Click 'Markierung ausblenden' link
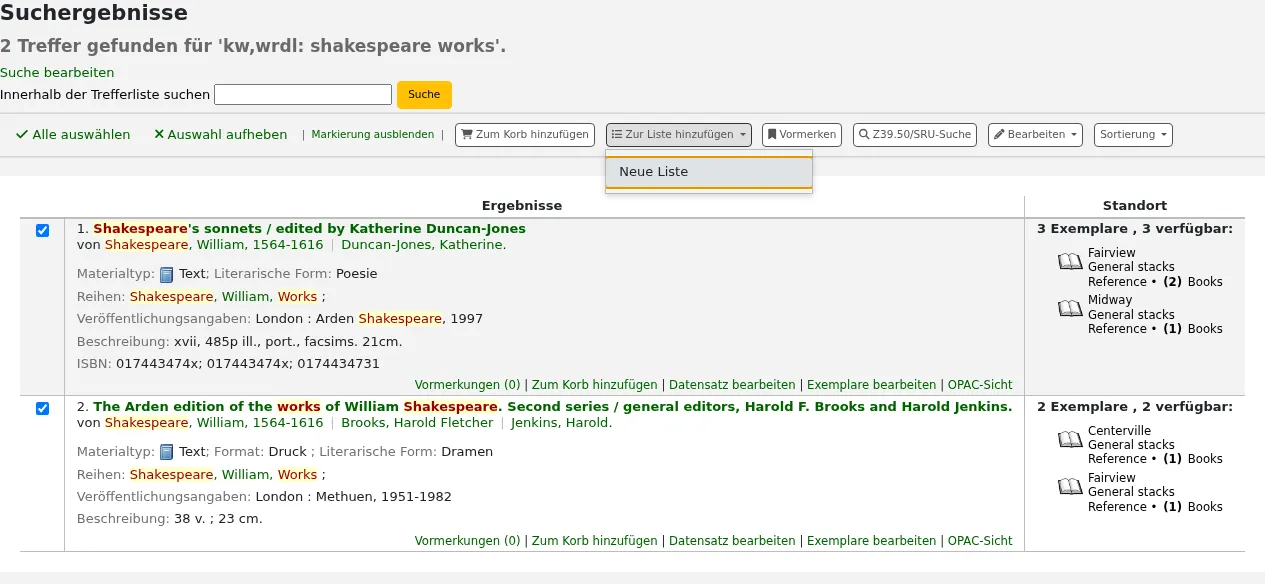This screenshot has height=584, width=1265. 373,134
